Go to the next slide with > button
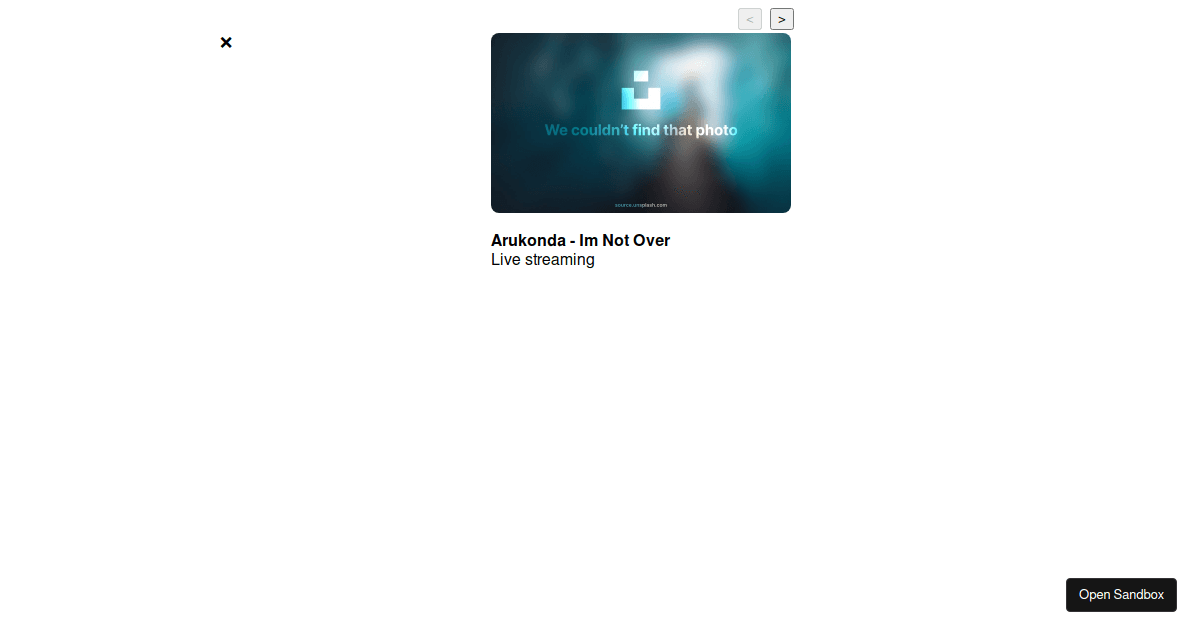This screenshot has height=630, width=1200. (x=781, y=19)
